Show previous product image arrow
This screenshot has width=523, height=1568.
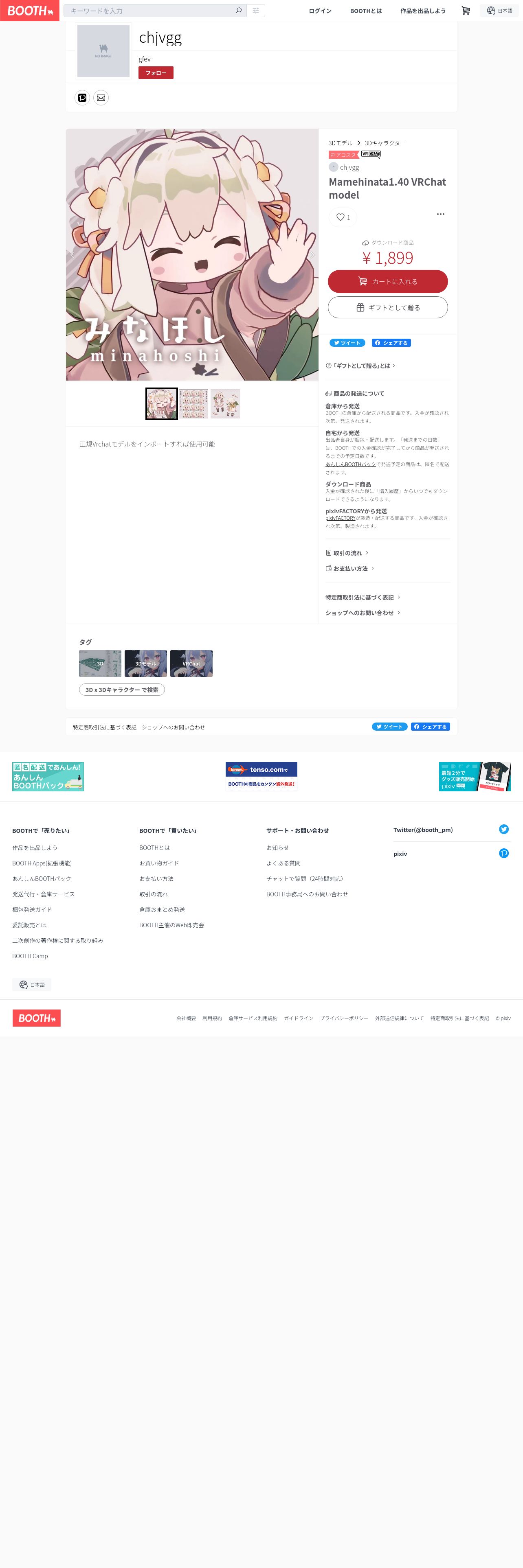(72, 255)
